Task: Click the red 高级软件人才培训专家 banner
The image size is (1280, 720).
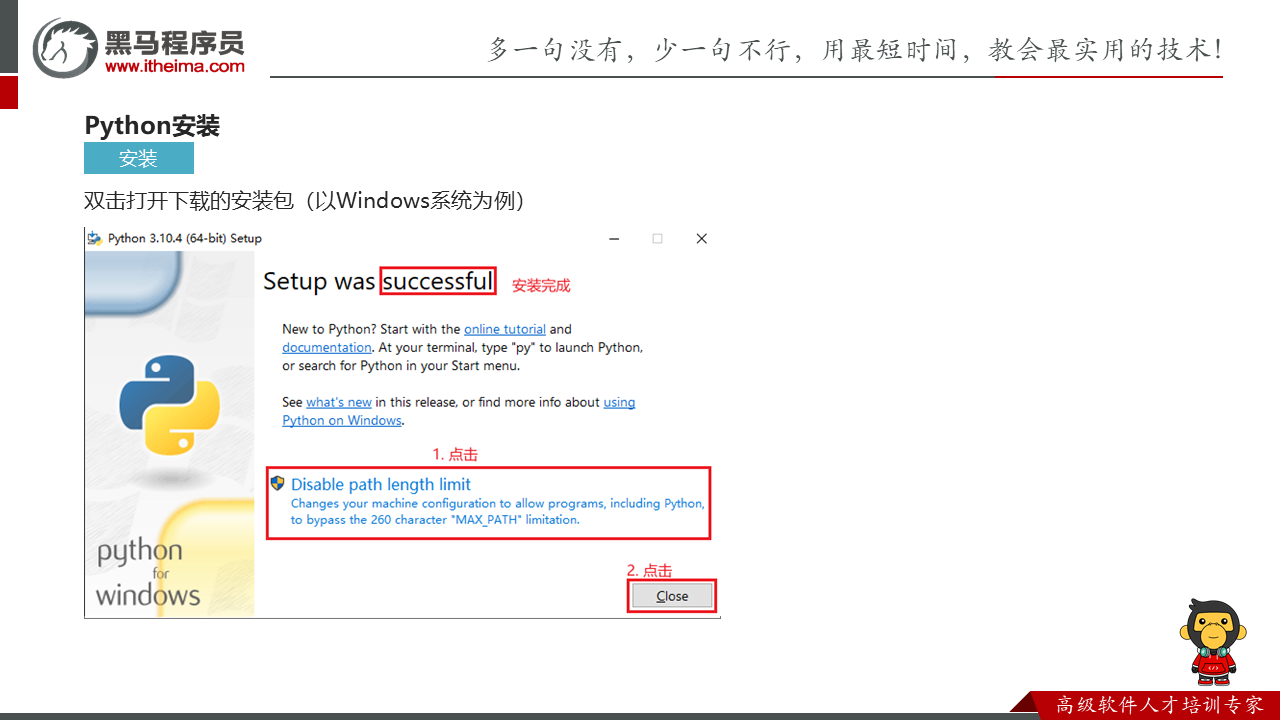Action: point(1159,705)
